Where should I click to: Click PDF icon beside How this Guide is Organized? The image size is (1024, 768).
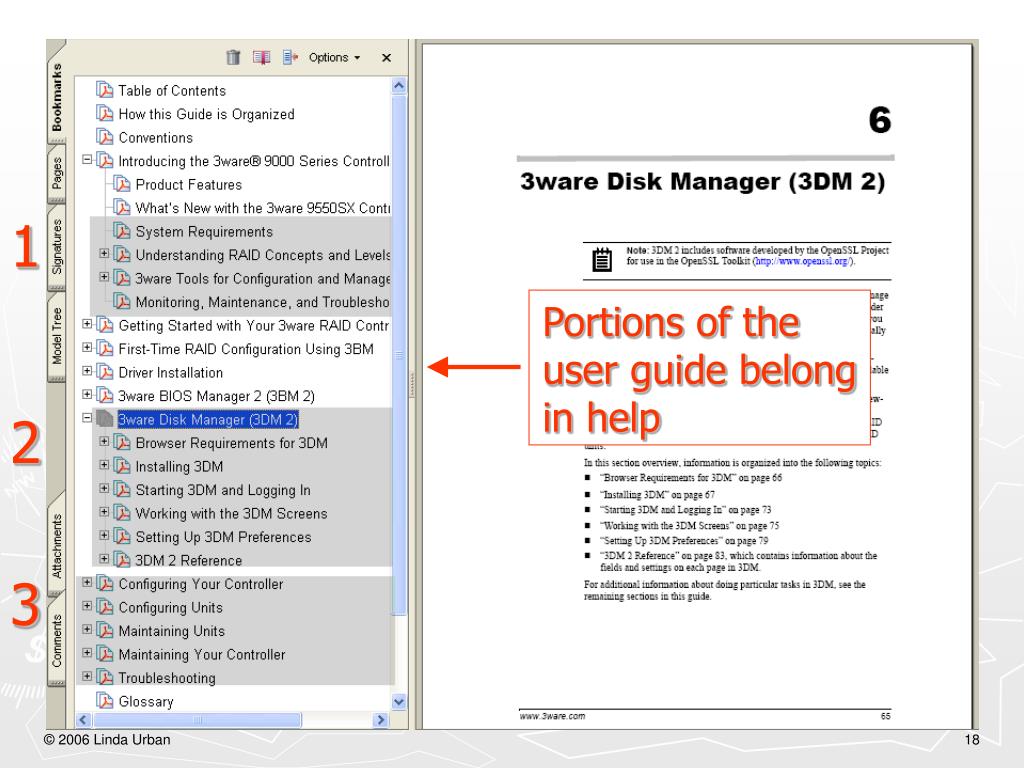click(x=104, y=113)
